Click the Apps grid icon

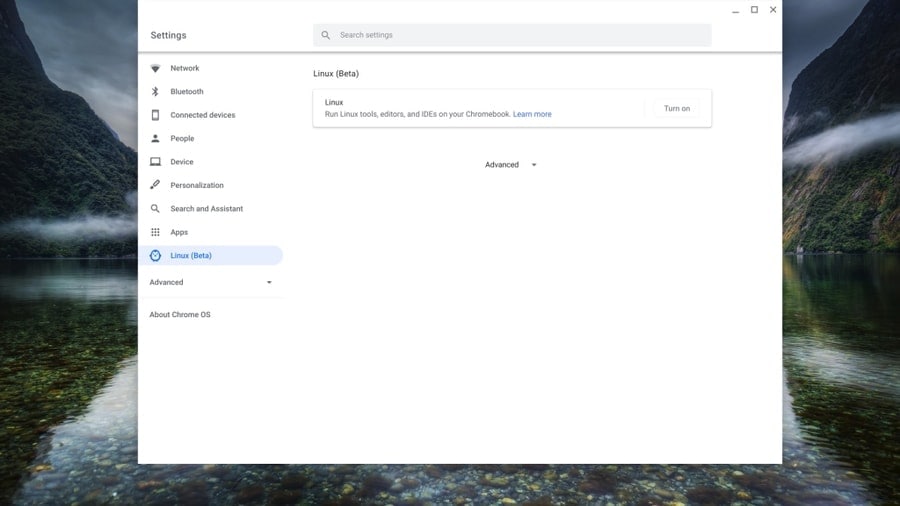point(155,232)
